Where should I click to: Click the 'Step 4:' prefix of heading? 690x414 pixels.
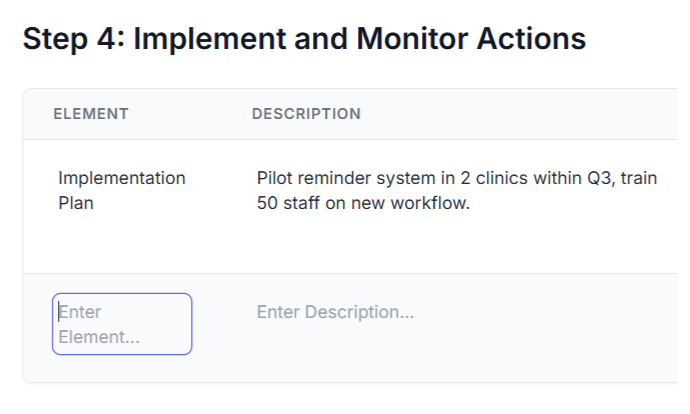click(73, 39)
